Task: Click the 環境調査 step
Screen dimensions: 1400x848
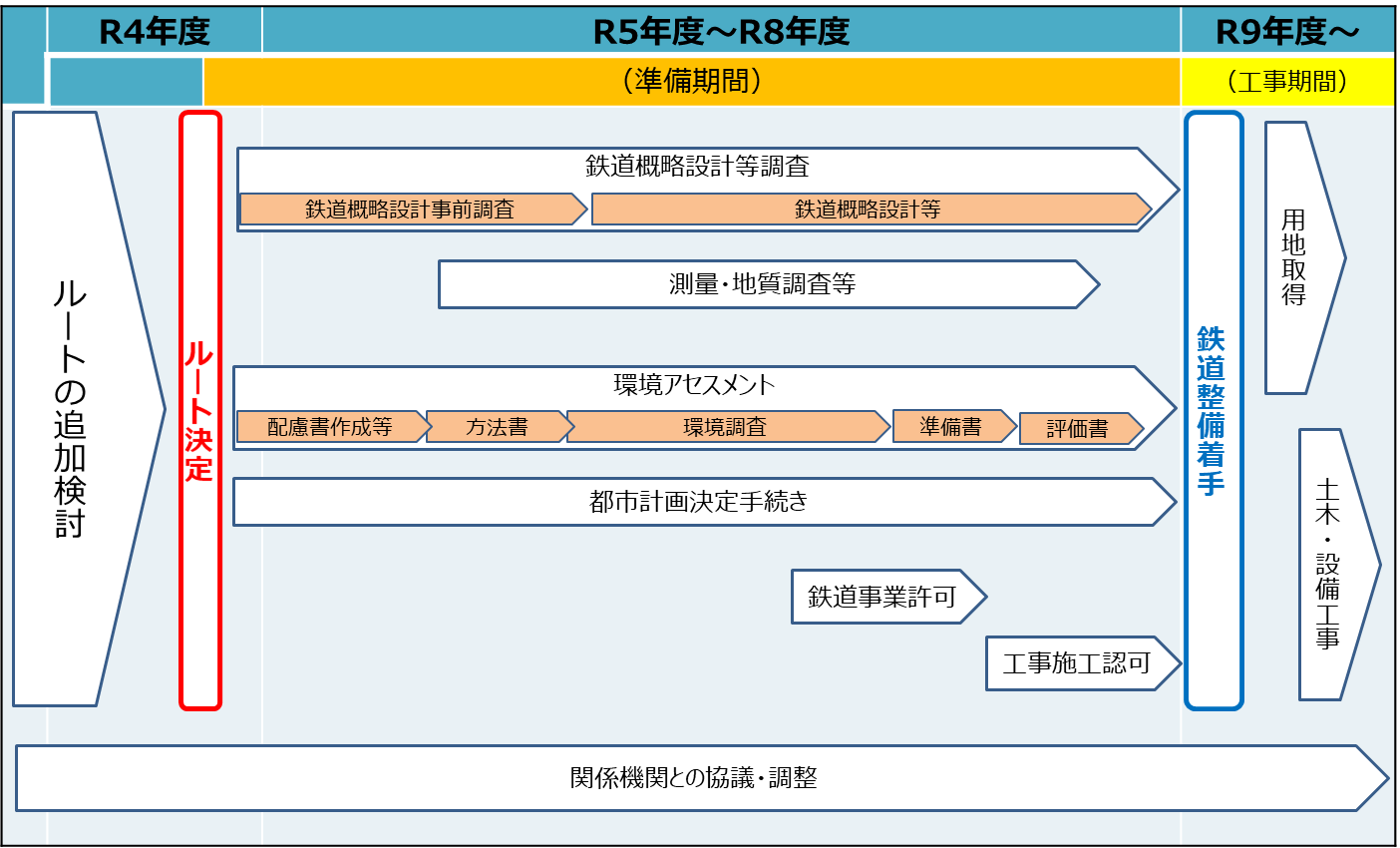Action: tap(728, 427)
